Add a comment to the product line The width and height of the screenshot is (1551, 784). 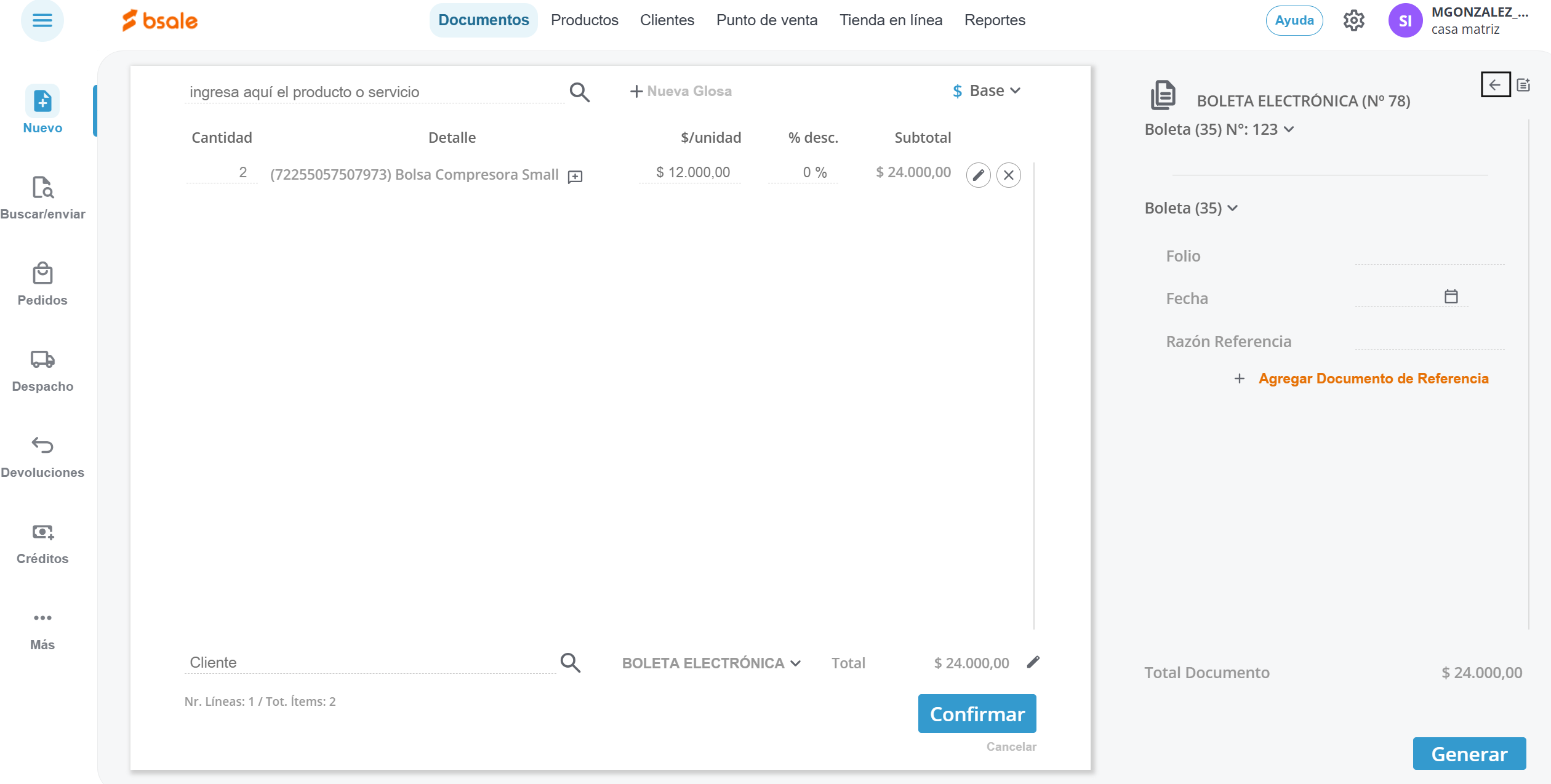[x=575, y=177]
